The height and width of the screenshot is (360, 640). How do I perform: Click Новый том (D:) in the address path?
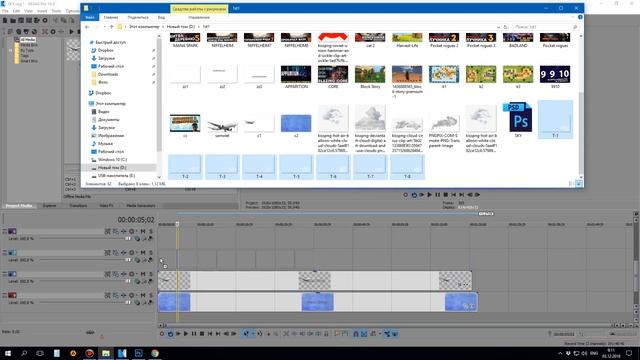[180, 27]
